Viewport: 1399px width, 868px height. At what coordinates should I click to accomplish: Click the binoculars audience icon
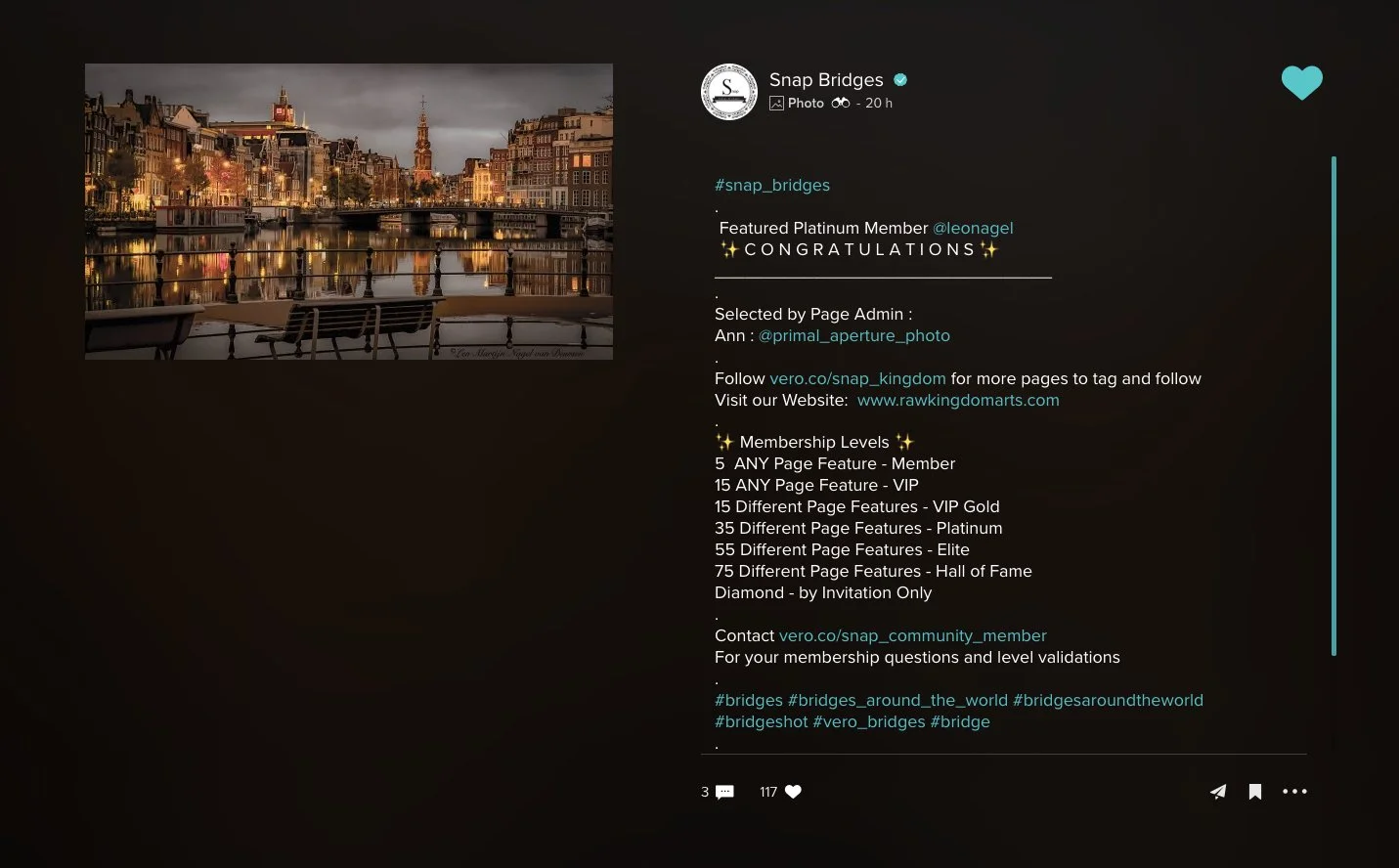point(841,103)
